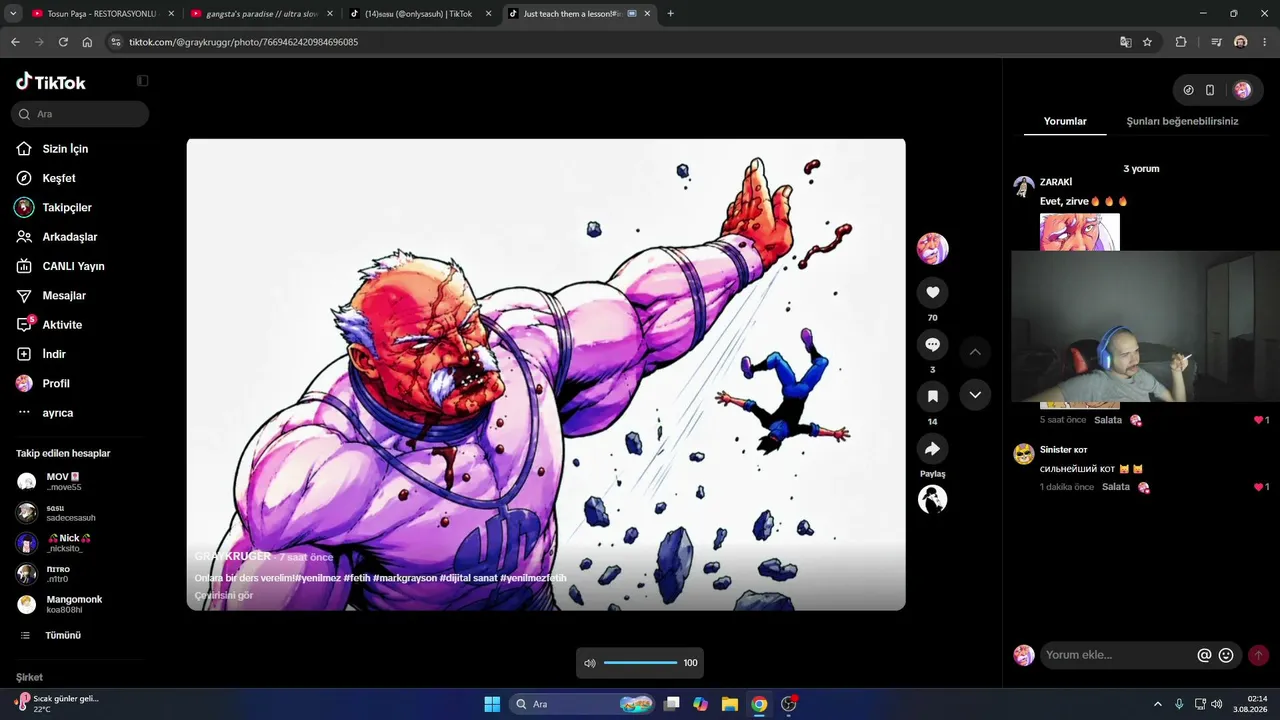Click the volume slider track
The image size is (1280, 720).
pyautogui.click(x=640, y=663)
